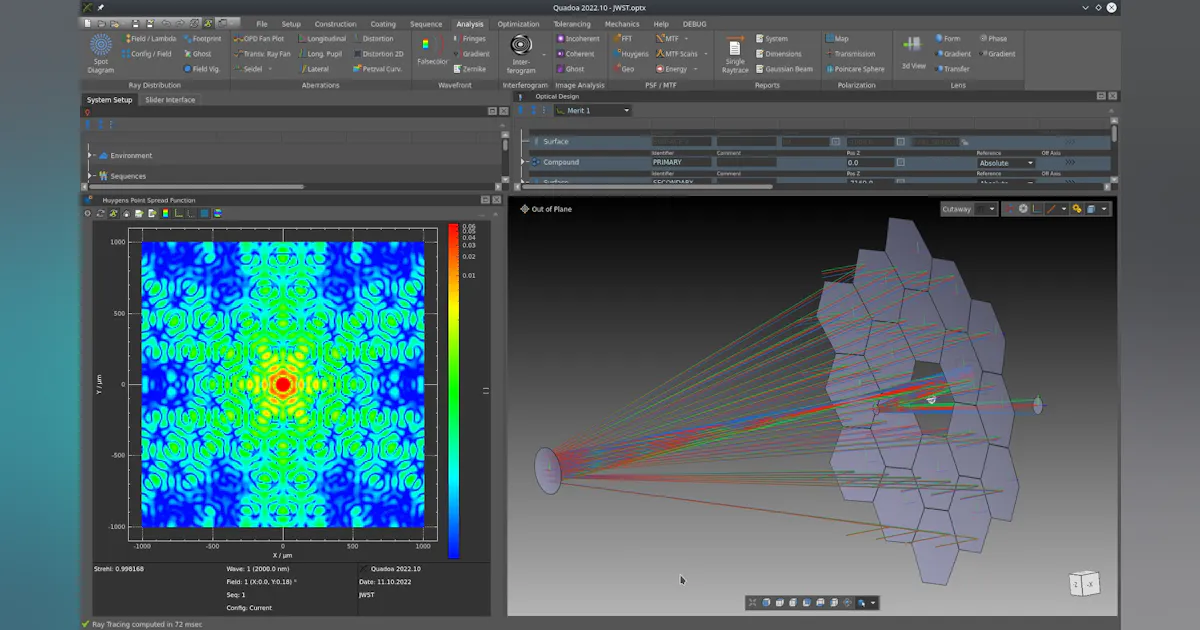This screenshot has width=1200, height=630.
Task: Click the Optical Design vertical scrollbar
Action: coord(1114,133)
